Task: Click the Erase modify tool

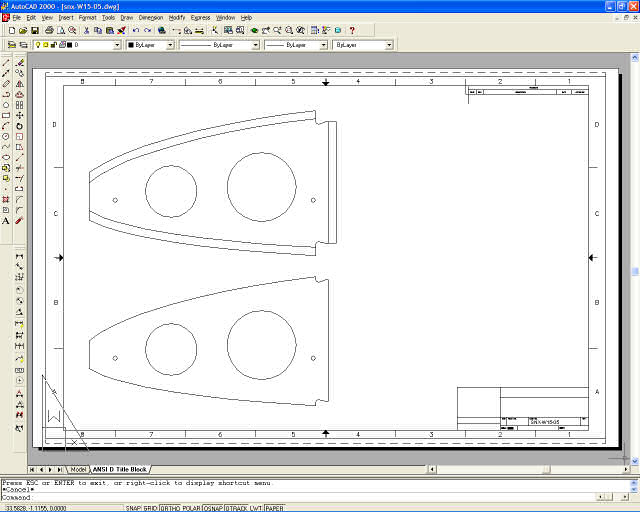Action: [x=19, y=63]
